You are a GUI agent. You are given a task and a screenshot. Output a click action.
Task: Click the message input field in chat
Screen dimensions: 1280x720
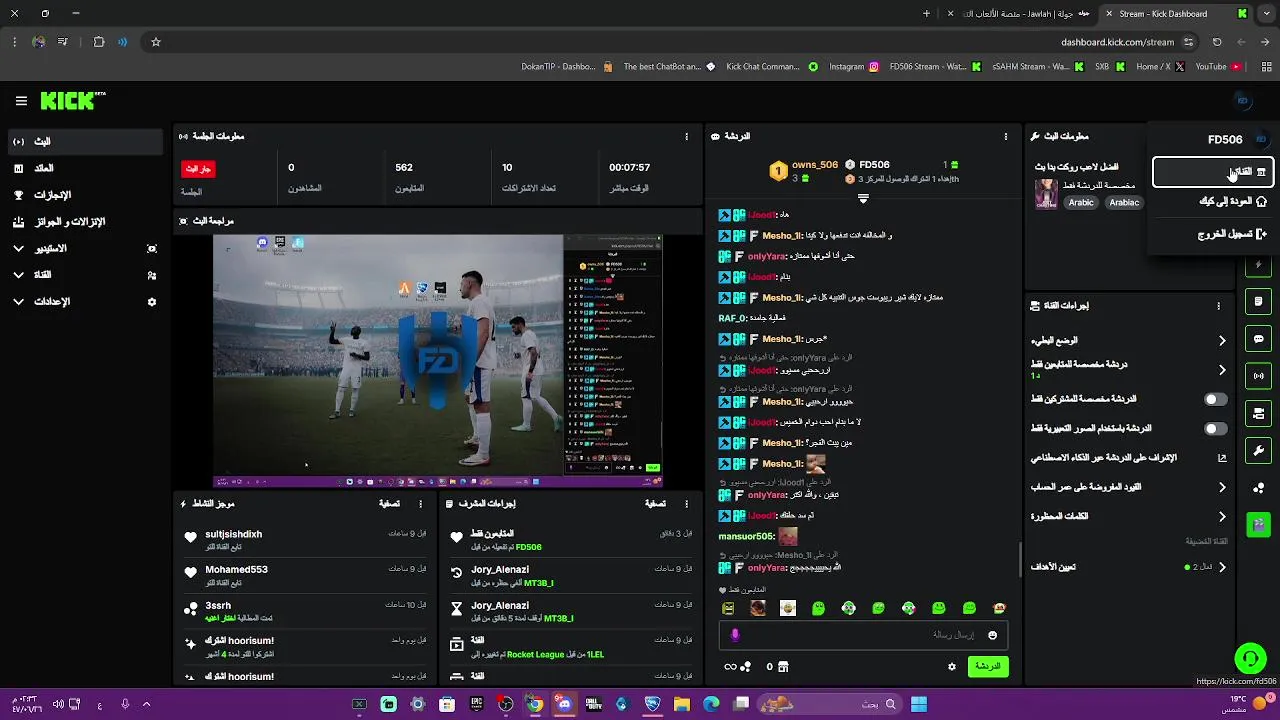[x=864, y=635]
